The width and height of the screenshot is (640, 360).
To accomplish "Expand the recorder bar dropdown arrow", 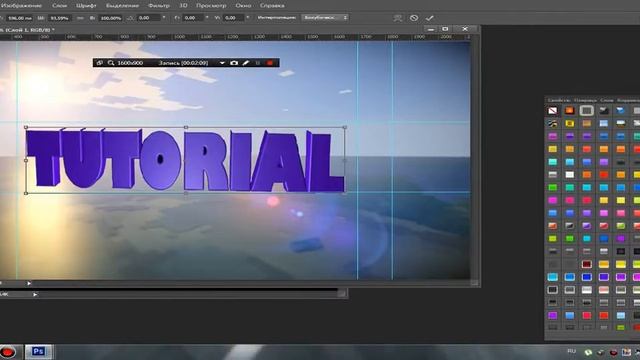I will (222, 63).
